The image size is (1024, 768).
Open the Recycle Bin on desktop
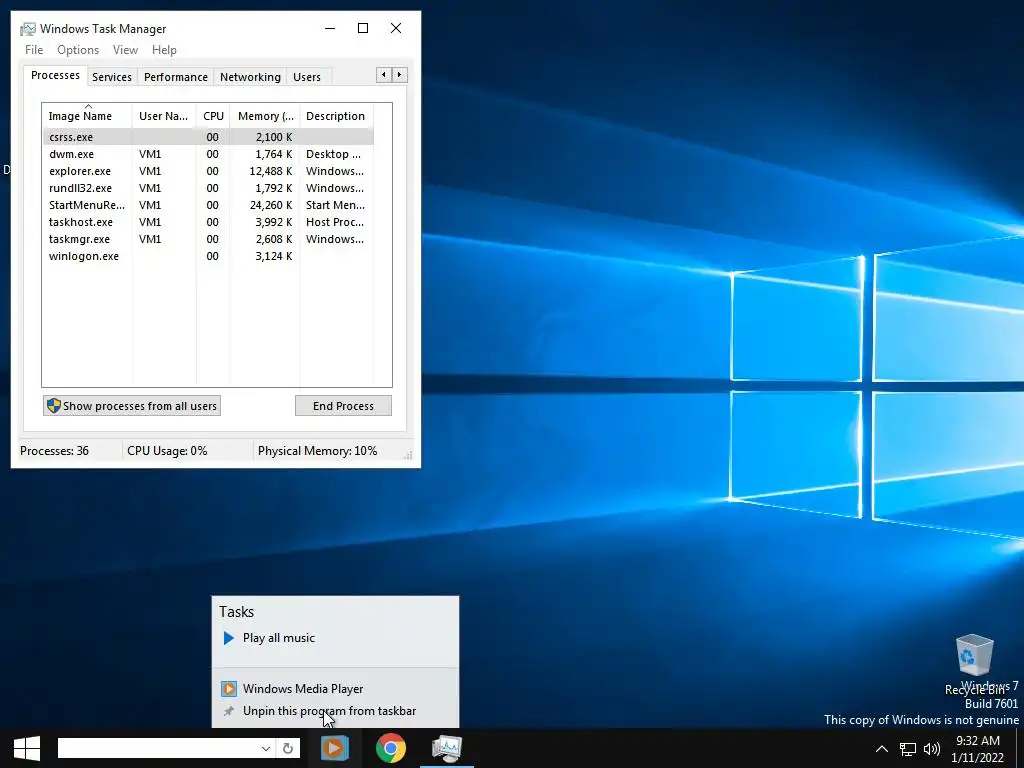974,664
